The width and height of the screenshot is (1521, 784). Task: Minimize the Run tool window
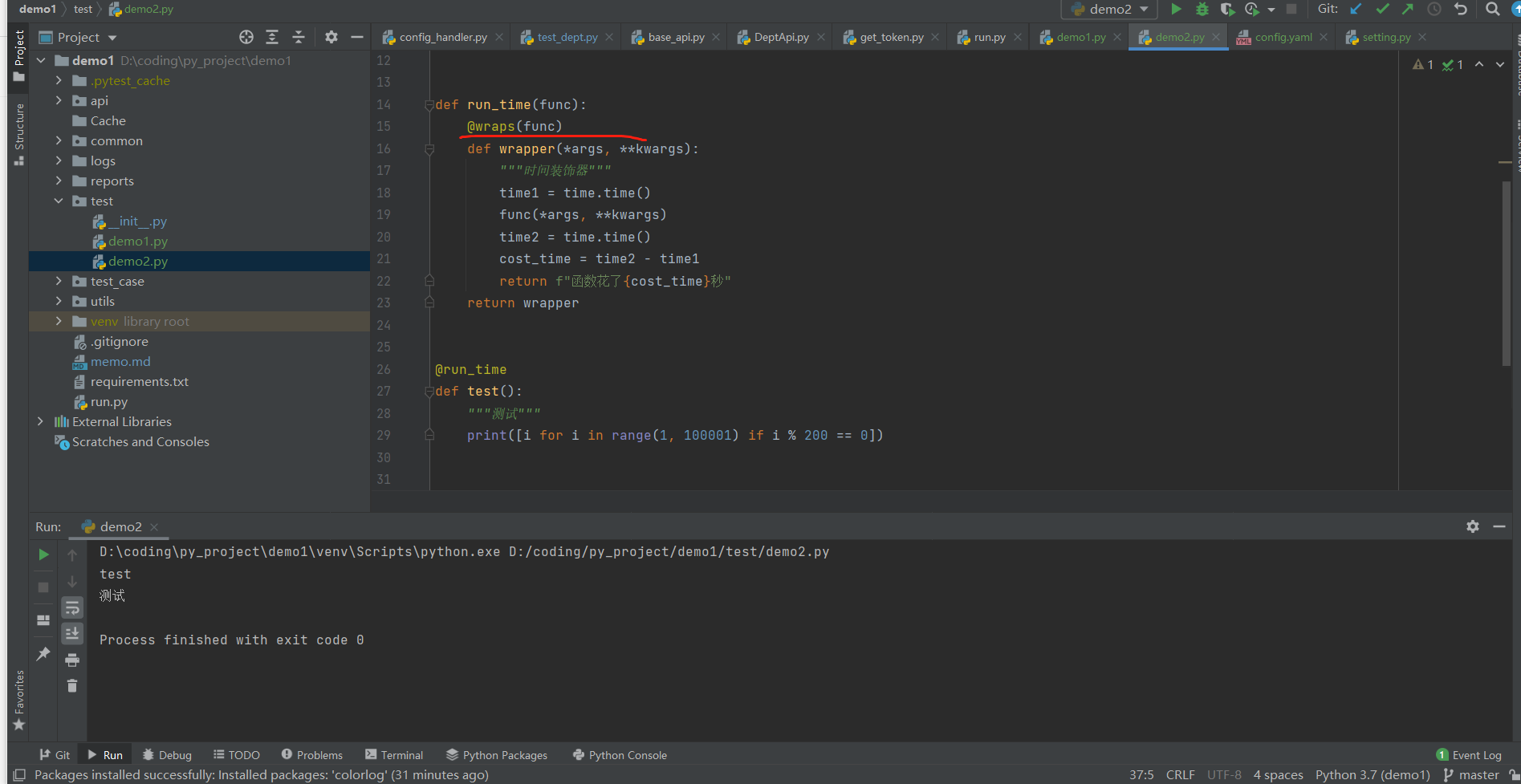click(1499, 526)
